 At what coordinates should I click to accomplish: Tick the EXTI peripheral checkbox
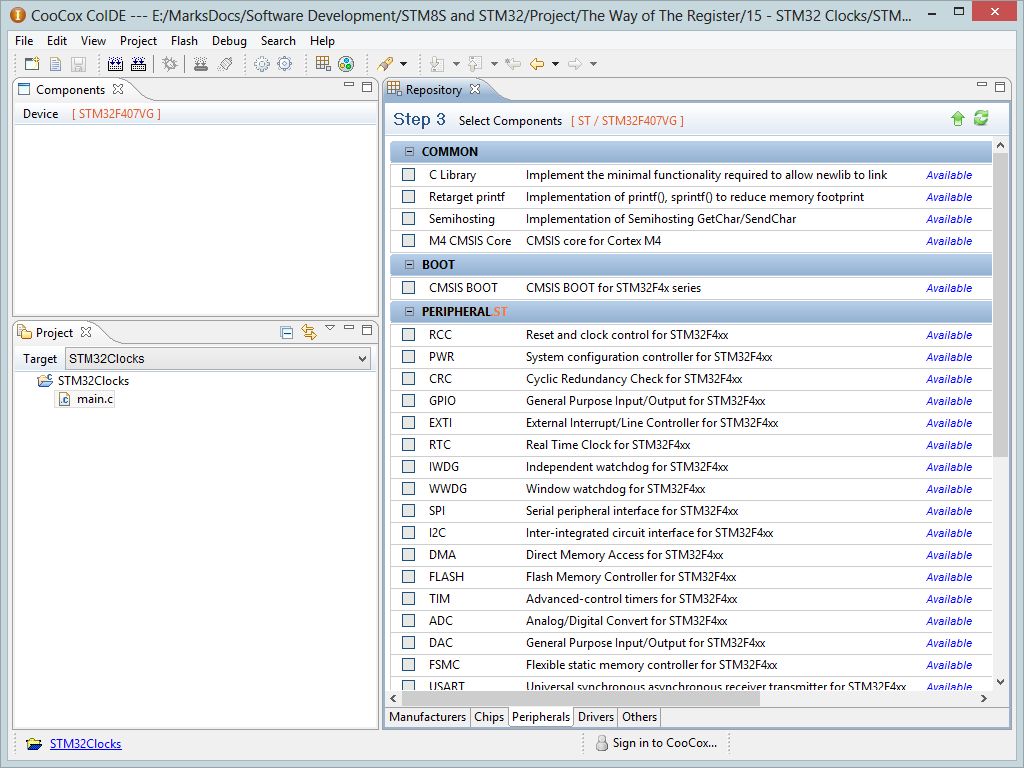click(x=409, y=423)
